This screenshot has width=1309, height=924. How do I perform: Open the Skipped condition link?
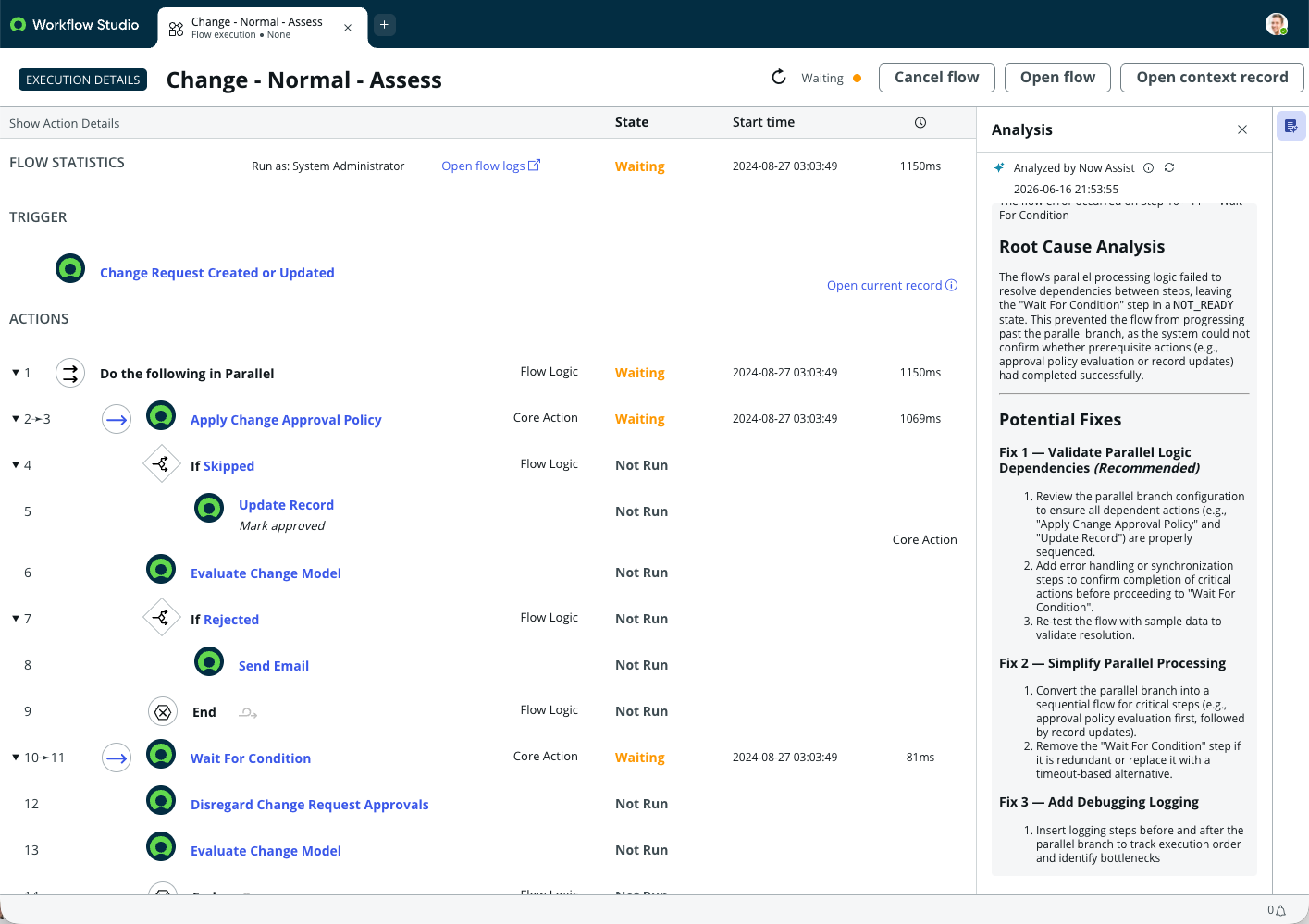[228, 466]
